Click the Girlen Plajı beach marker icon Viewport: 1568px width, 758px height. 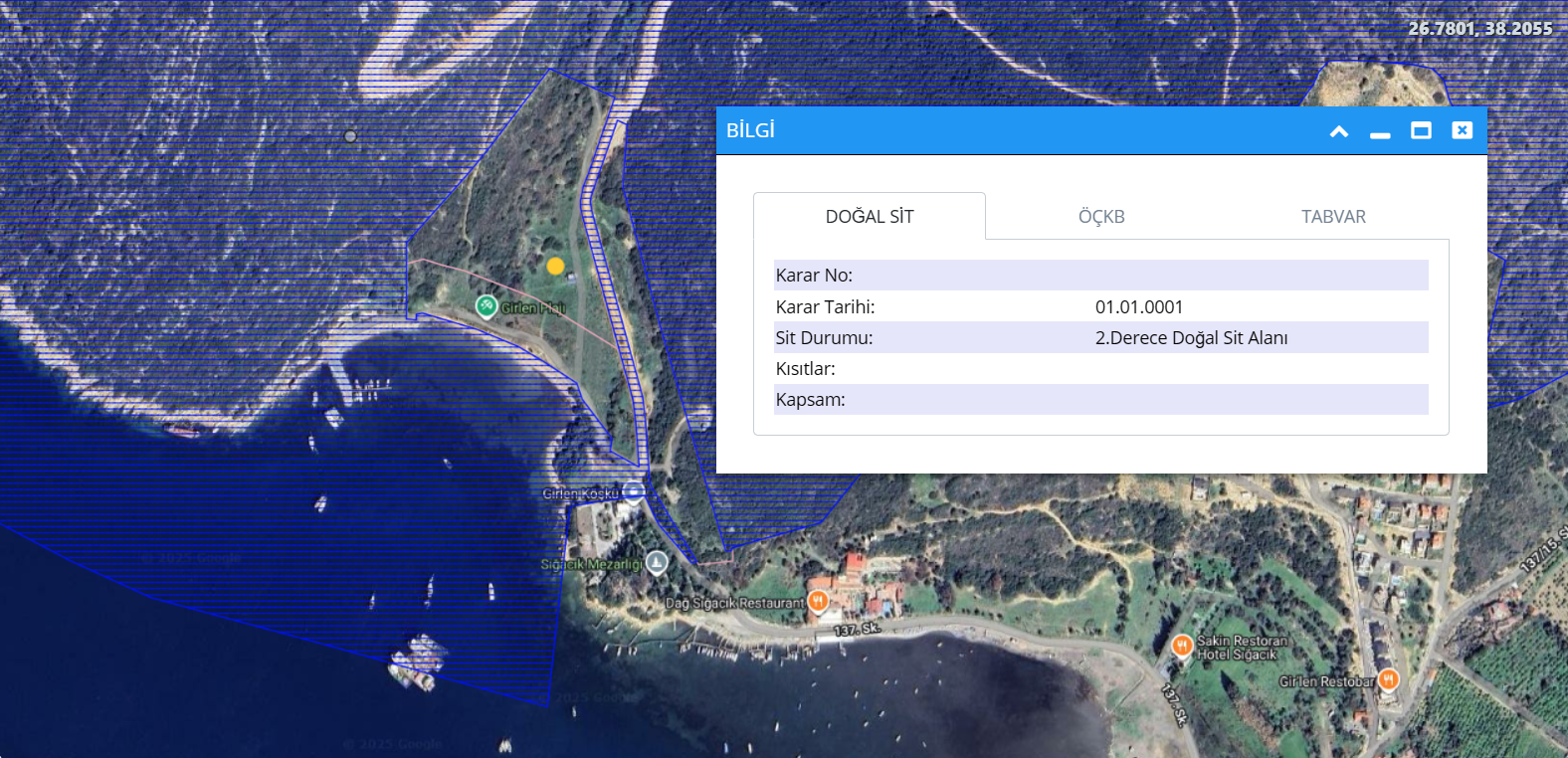tap(487, 306)
